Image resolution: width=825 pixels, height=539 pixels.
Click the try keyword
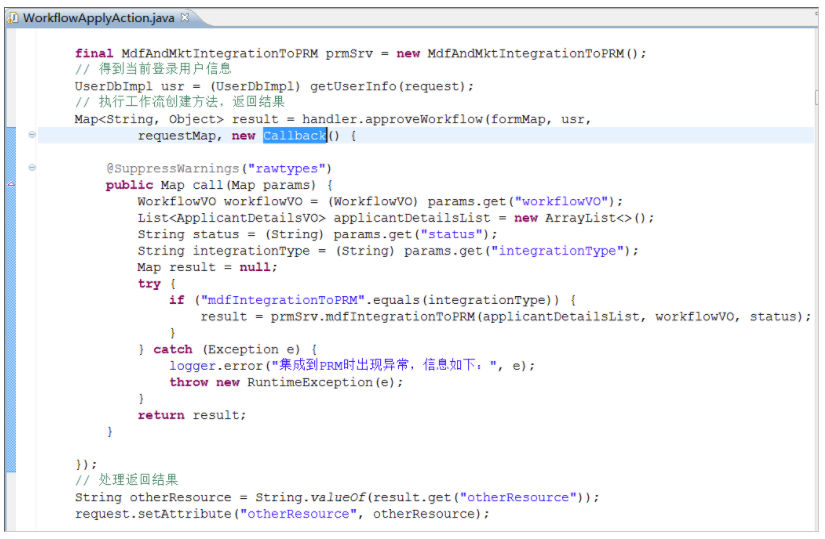tap(149, 284)
